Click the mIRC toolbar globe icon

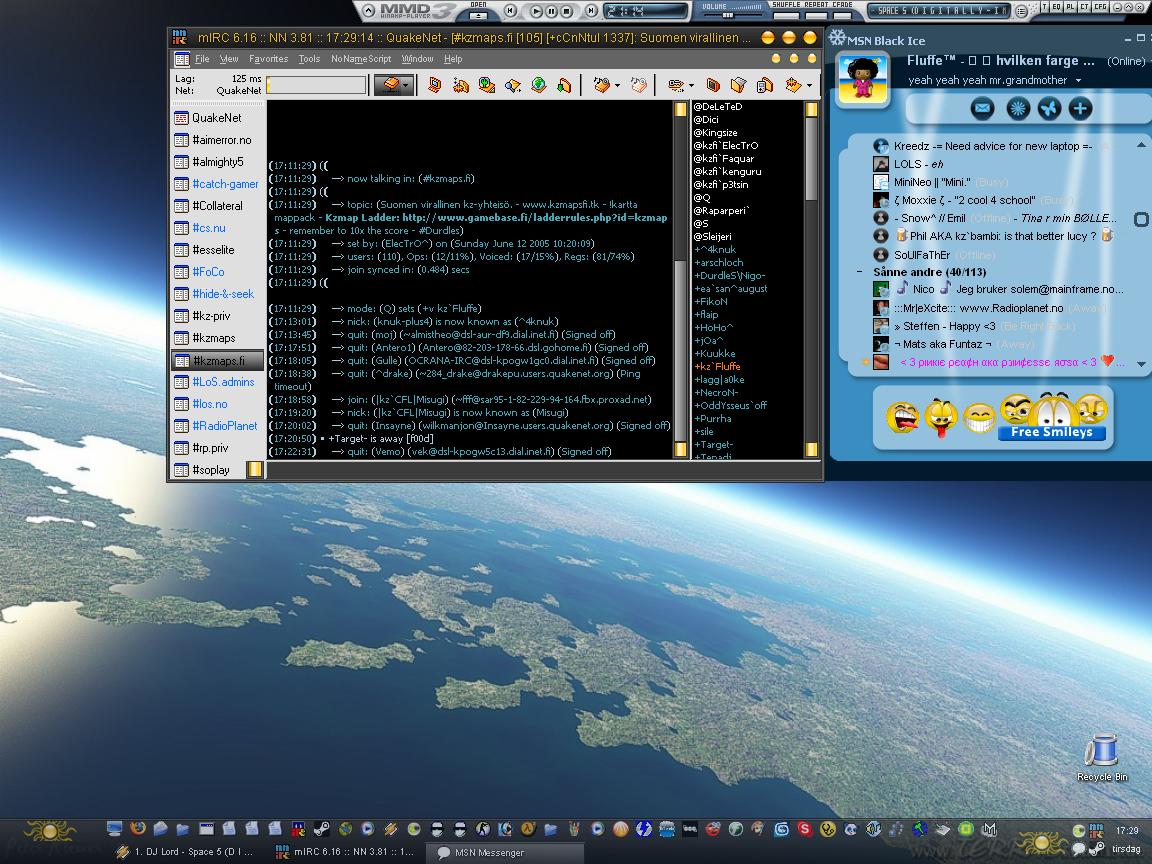click(x=539, y=85)
